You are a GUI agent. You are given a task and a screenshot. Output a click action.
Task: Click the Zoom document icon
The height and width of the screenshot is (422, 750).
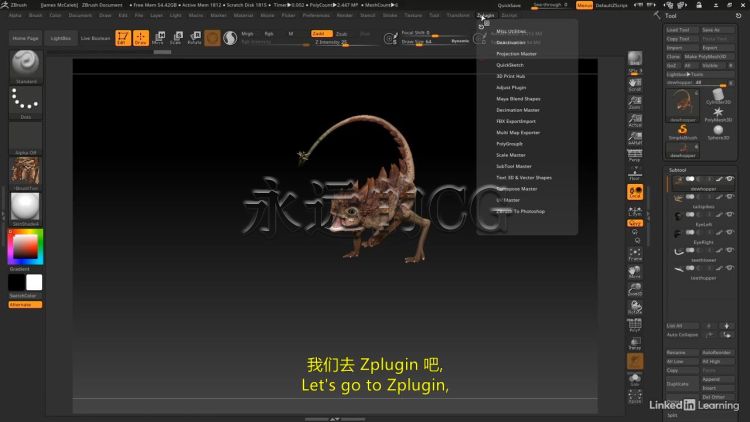click(x=635, y=102)
